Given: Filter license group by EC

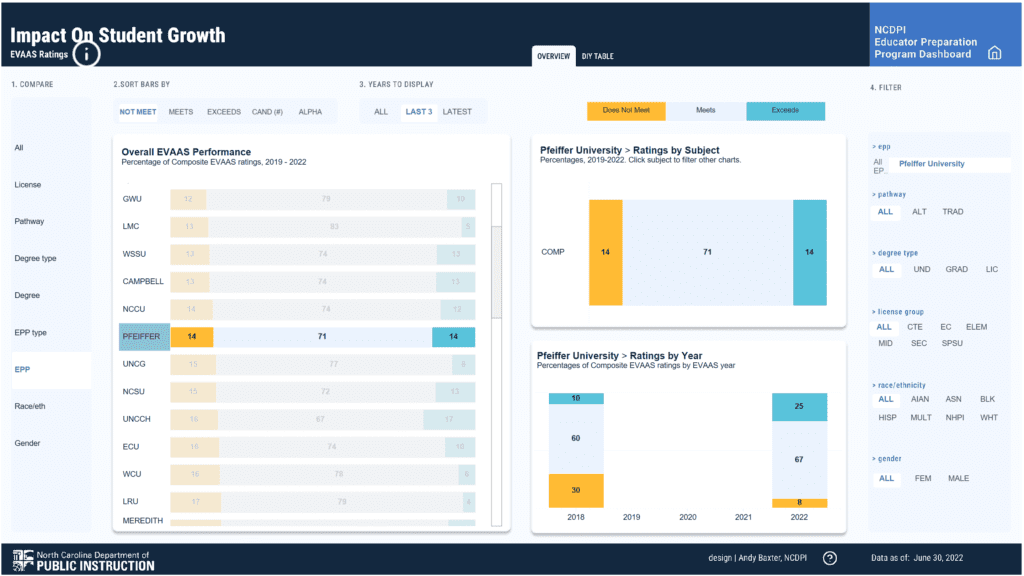Looking at the screenshot, I should pos(946,327).
